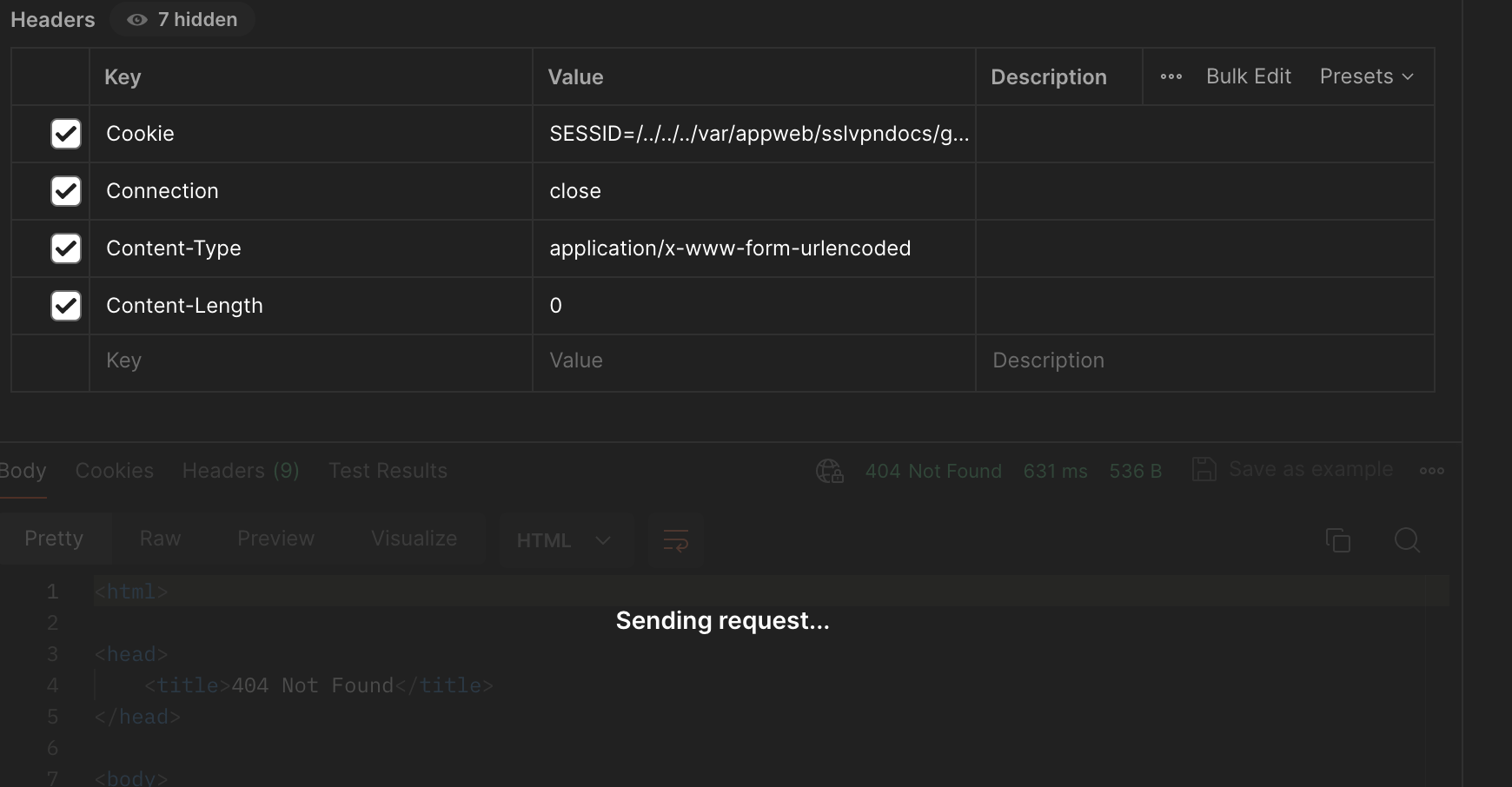
Task: Click the network globe icon near response status
Action: (829, 470)
